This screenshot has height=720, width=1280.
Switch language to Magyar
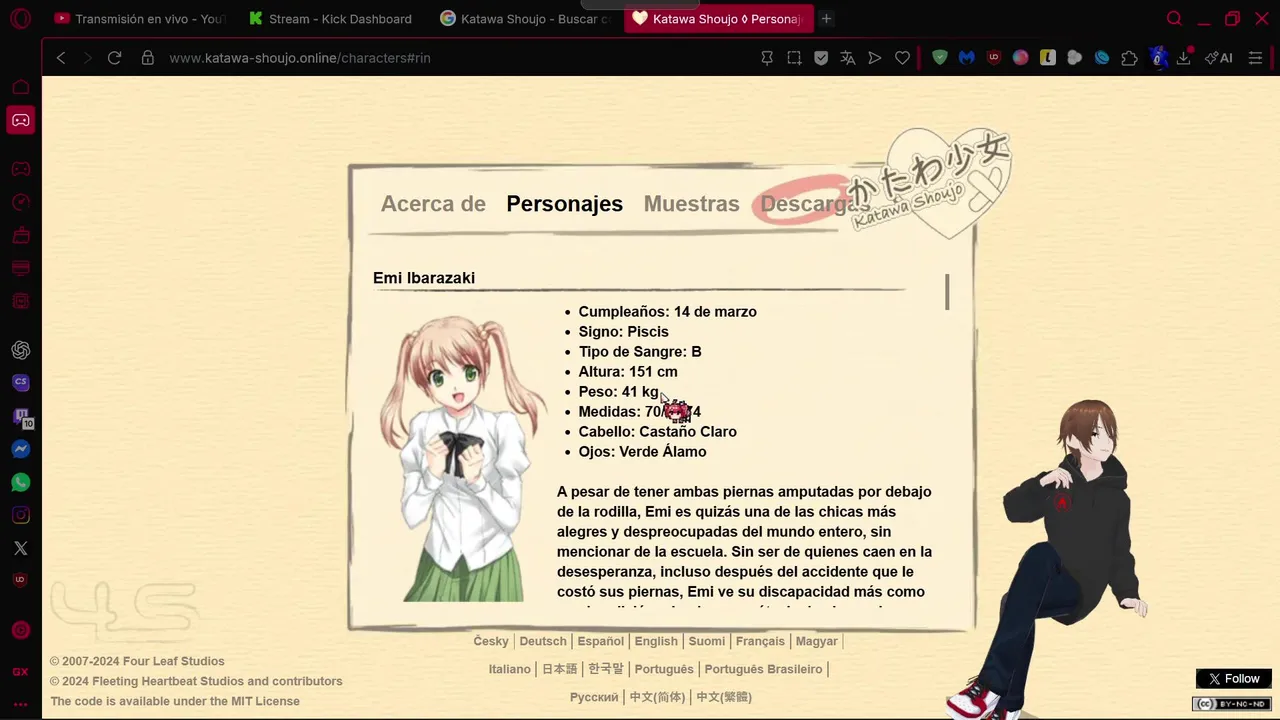click(x=817, y=641)
